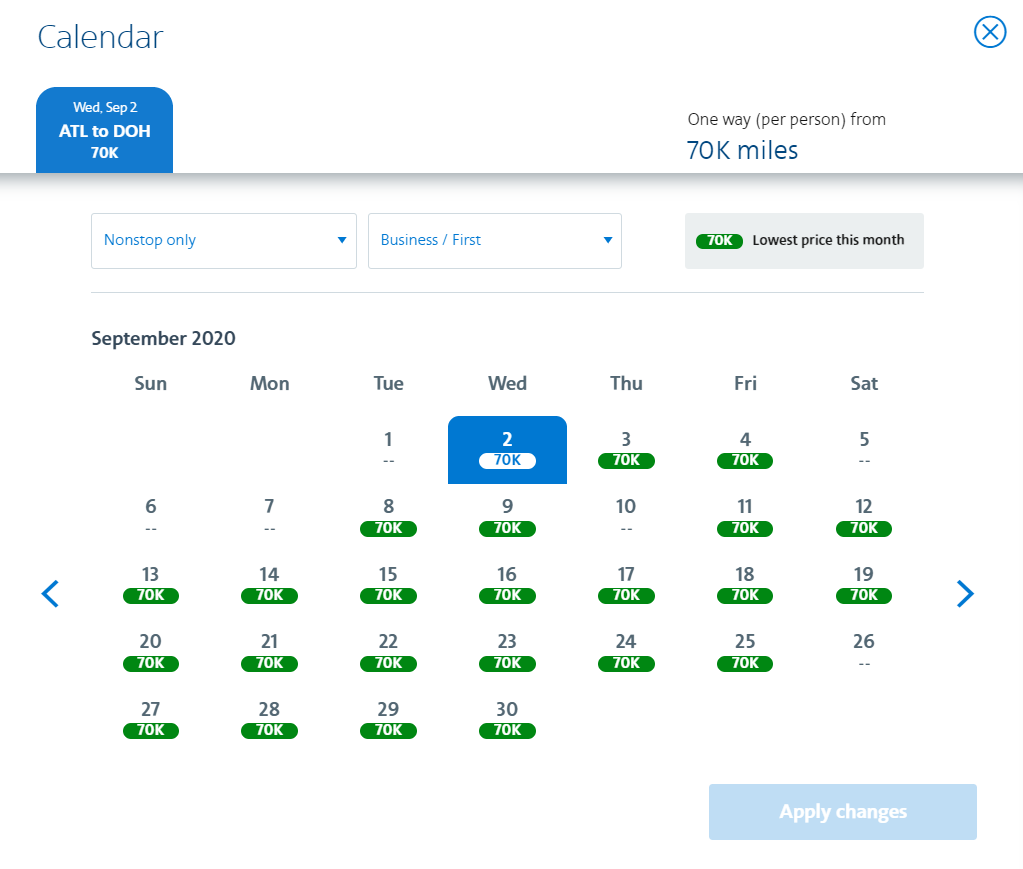Close the Calendar dialog
Image resolution: width=1023 pixels, height=869 pixels.
989,33
